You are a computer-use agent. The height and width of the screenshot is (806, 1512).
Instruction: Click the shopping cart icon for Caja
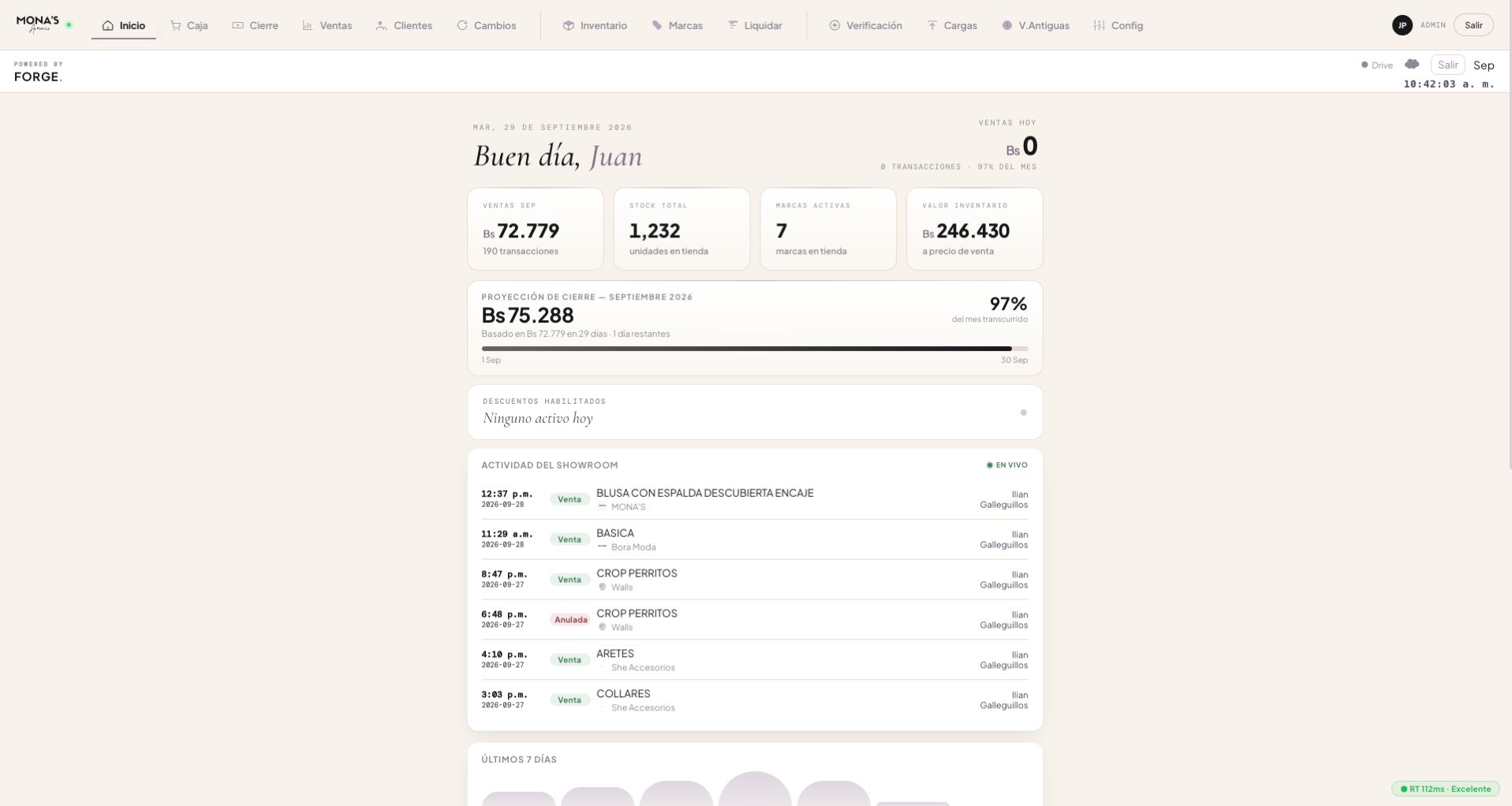tap(176, 25)
